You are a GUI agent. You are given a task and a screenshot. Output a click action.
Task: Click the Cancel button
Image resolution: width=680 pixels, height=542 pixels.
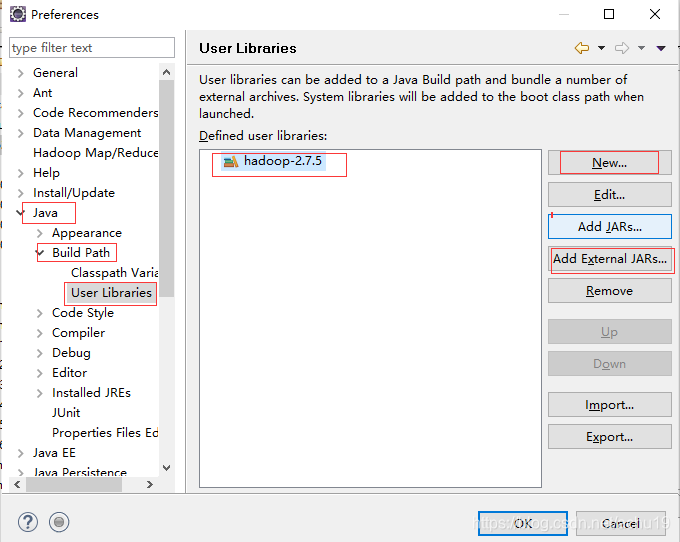pyautogui.click(x=621, y=523)
